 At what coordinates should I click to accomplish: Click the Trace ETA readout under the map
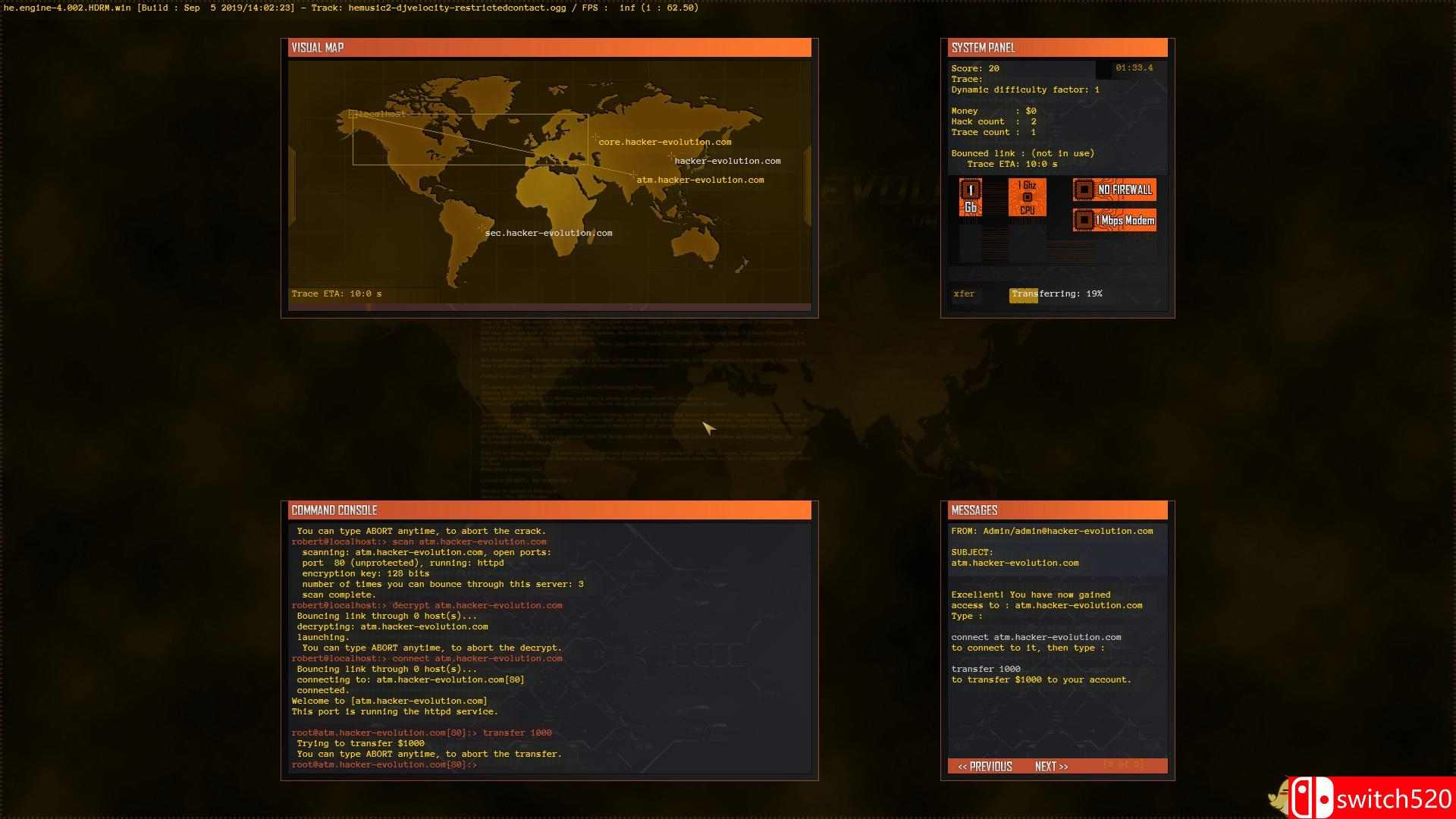pyautogui.click(x=337, y=294)
